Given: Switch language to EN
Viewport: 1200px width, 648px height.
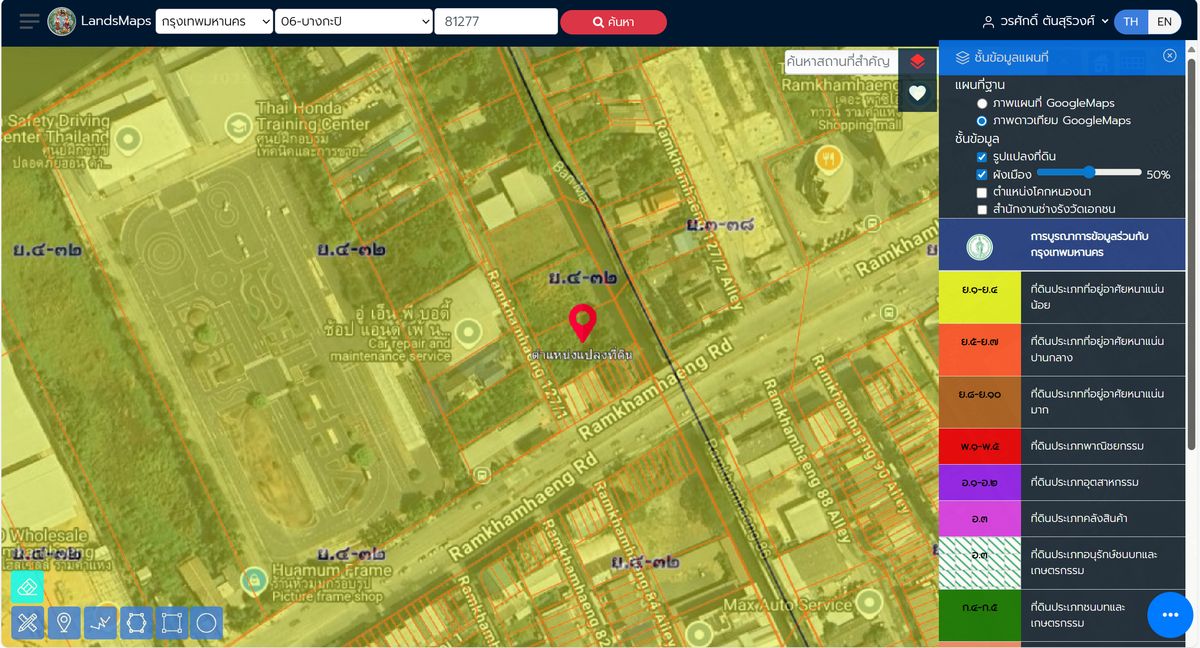Looking at the screenshot, I should tap(1165, 20).
